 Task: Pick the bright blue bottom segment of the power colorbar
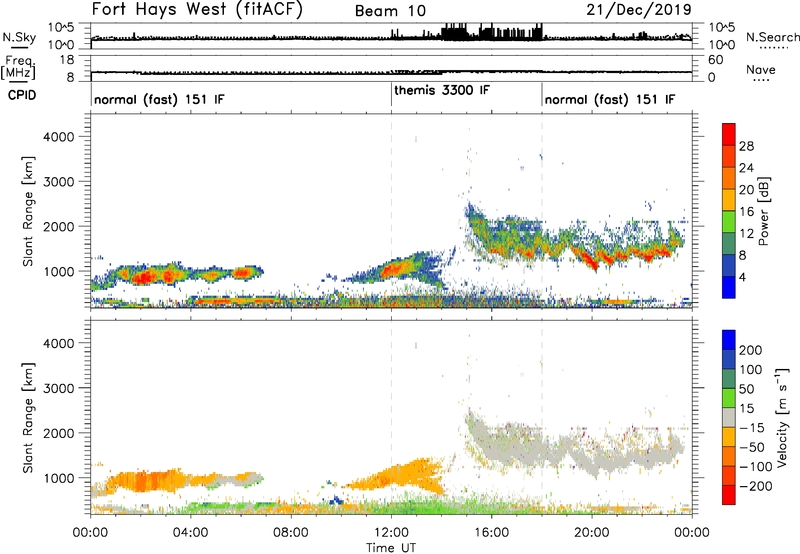729,287
